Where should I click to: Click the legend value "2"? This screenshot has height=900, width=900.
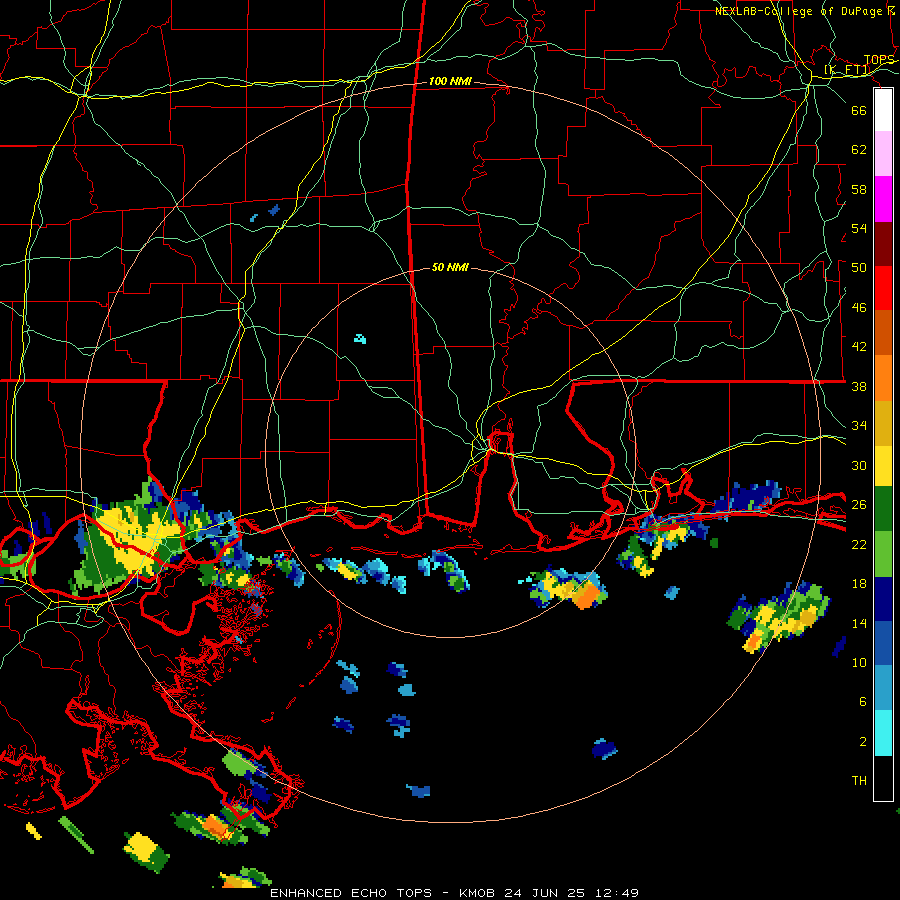tap(863, 742)
